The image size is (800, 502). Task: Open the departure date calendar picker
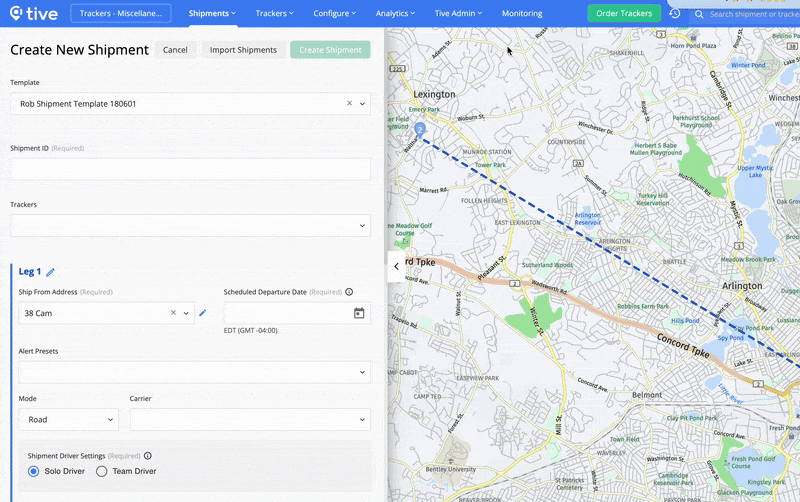click(x=359, y=313)
